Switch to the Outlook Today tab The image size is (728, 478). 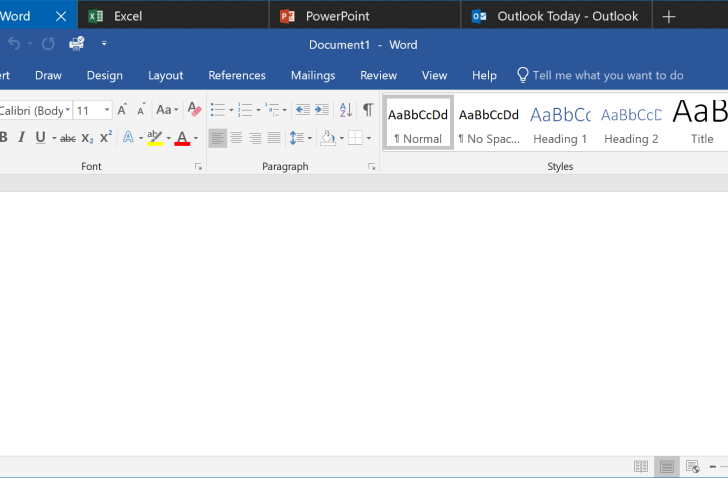556,16
